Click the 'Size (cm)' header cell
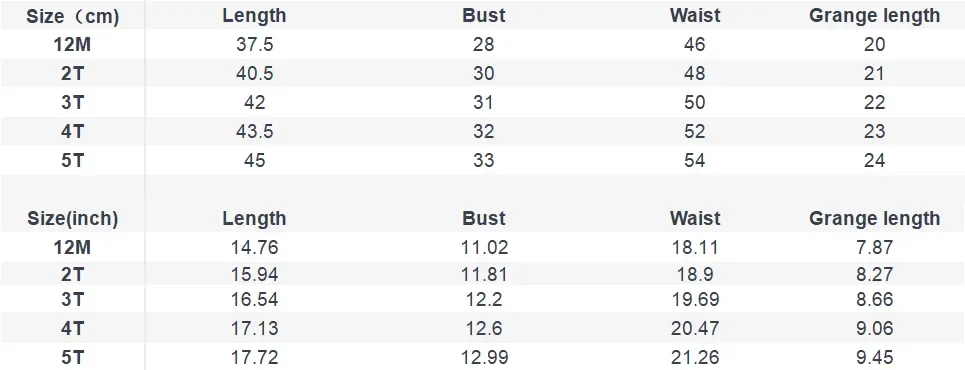Viewport: 965px width, 370px height. pyautogui.click(x=72, y=17)
